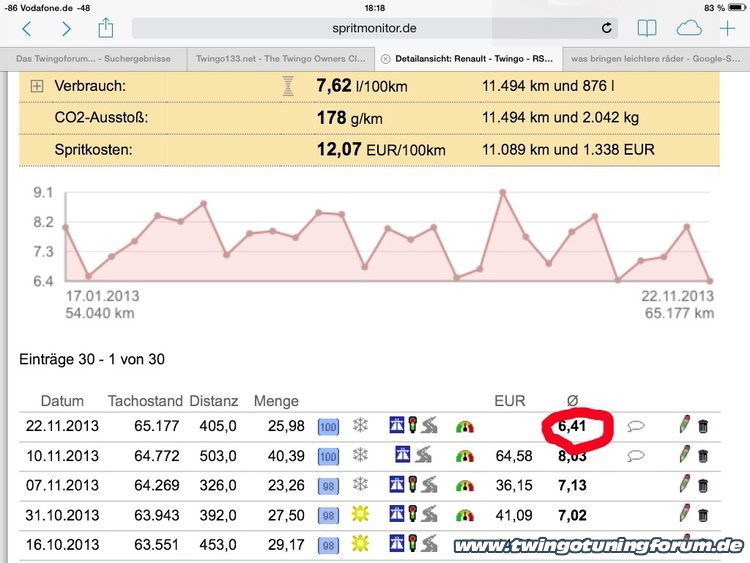Go back with Safari back arrow

(27, 29)
